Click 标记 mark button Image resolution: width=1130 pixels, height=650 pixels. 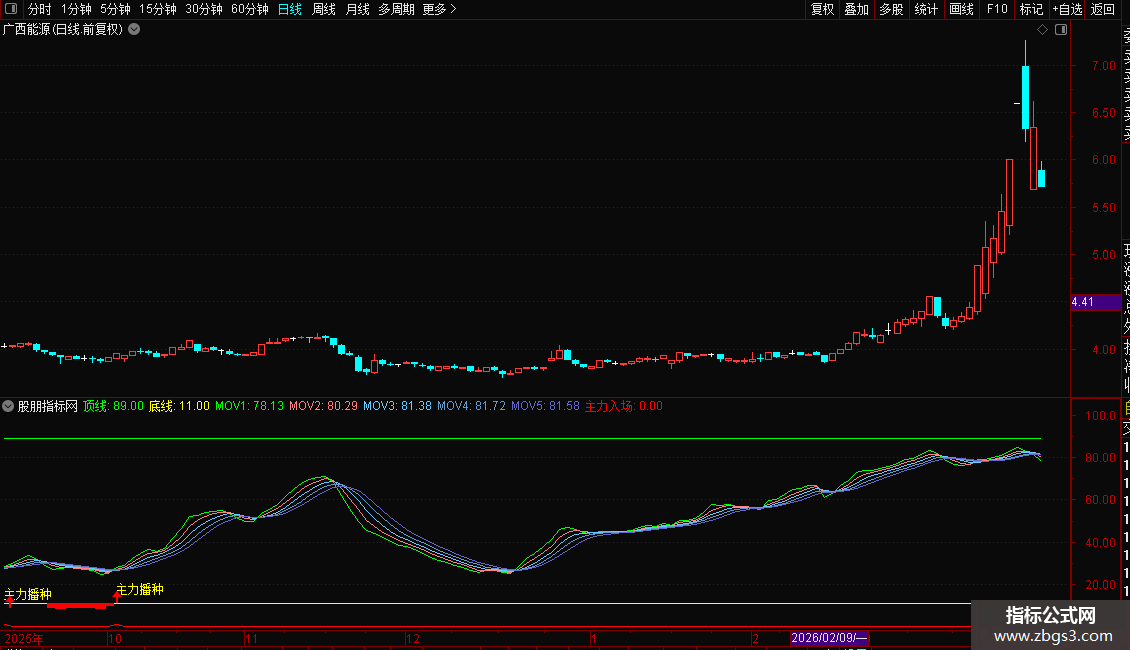[x=1031, y=9]
